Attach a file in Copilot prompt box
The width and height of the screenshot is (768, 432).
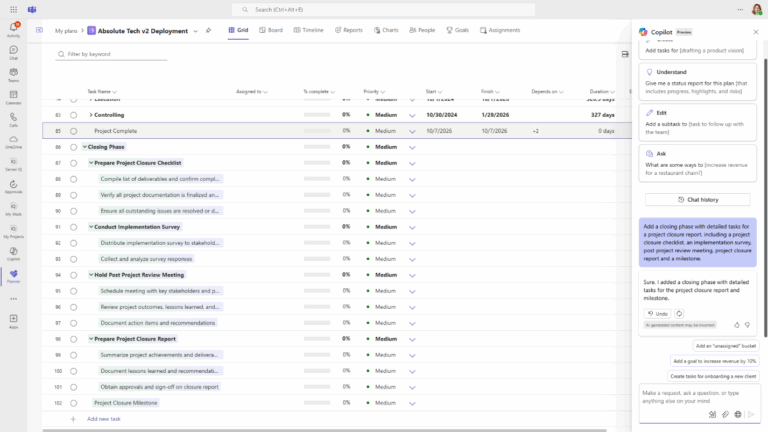point(725,414)
